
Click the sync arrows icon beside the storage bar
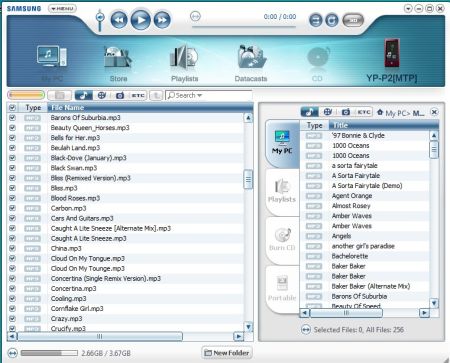tap(12, 353)
